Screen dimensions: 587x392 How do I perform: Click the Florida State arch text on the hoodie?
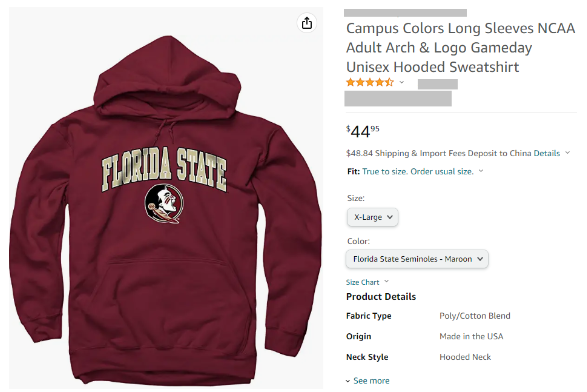click(x=164, y=169)
